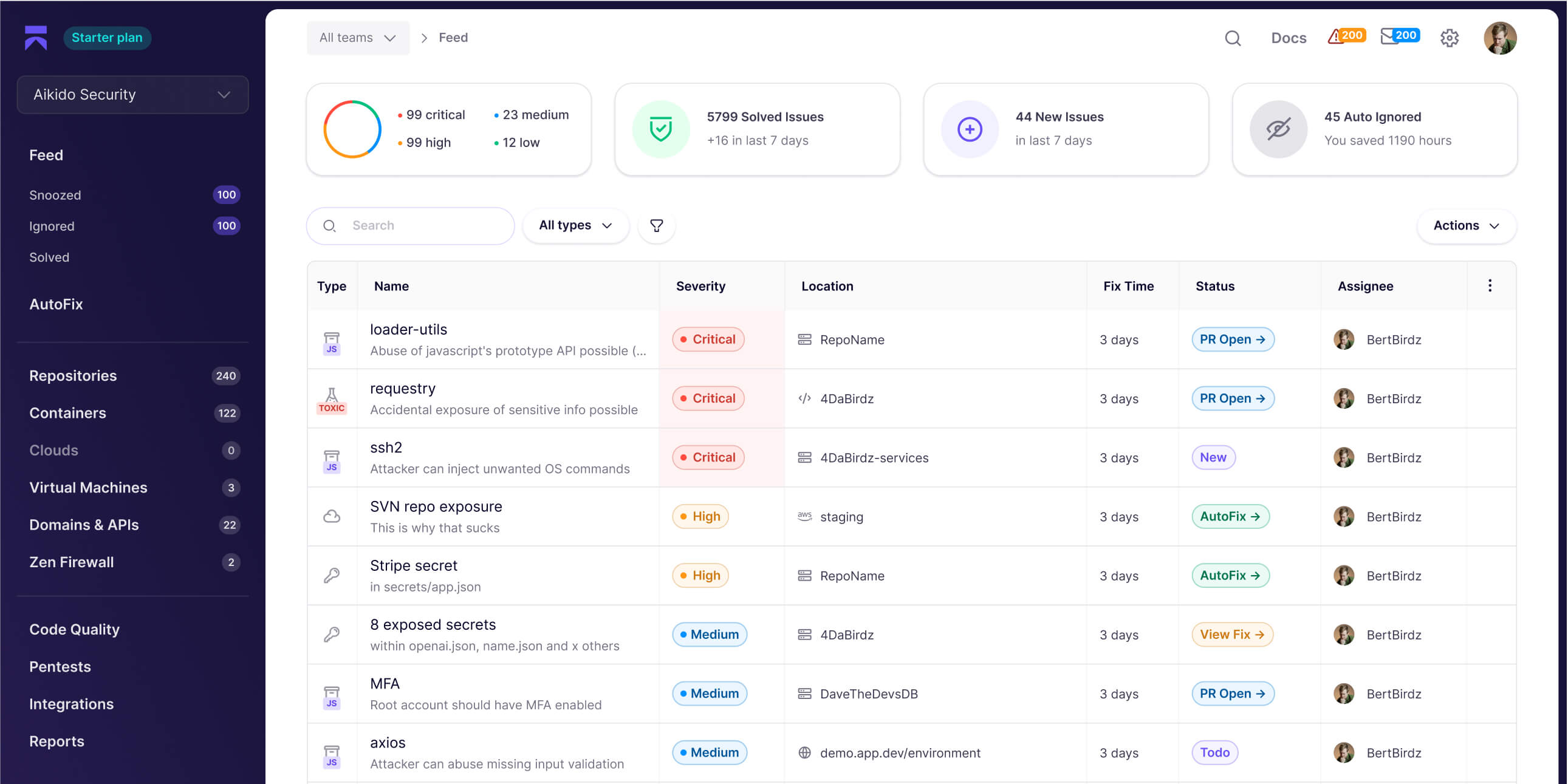Click the new issues plus circle icon
Image resolution: width=1568 pixels, height=784 pixels.
[970, 129]
